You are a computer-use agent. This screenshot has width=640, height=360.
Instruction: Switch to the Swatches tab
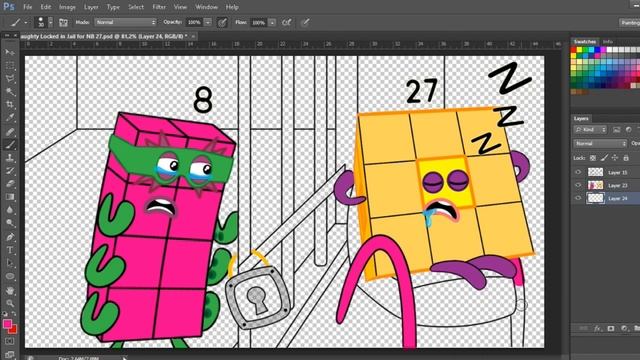coord(584,42)
